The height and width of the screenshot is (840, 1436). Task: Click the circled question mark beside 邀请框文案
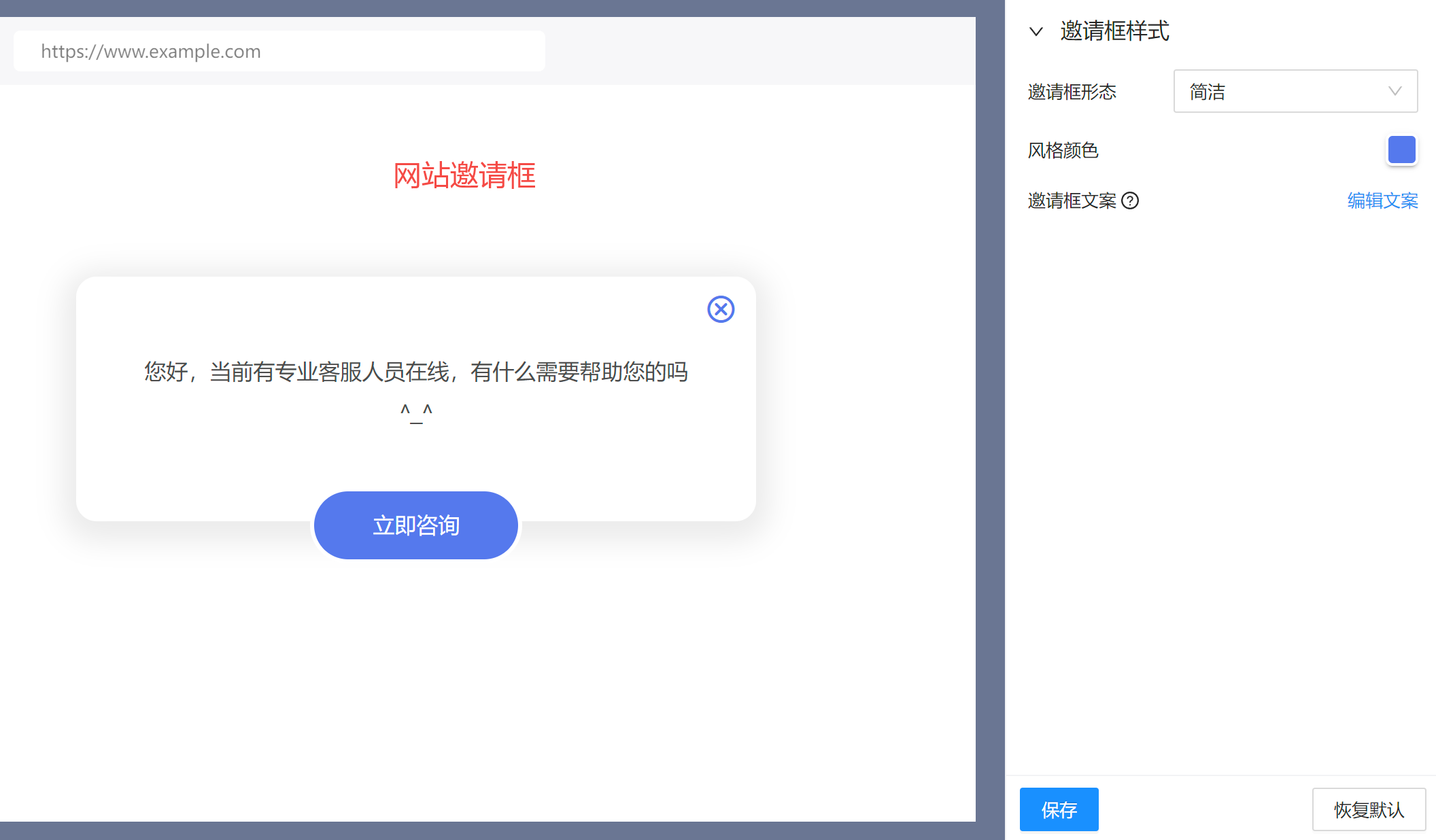pos(1131,200)
